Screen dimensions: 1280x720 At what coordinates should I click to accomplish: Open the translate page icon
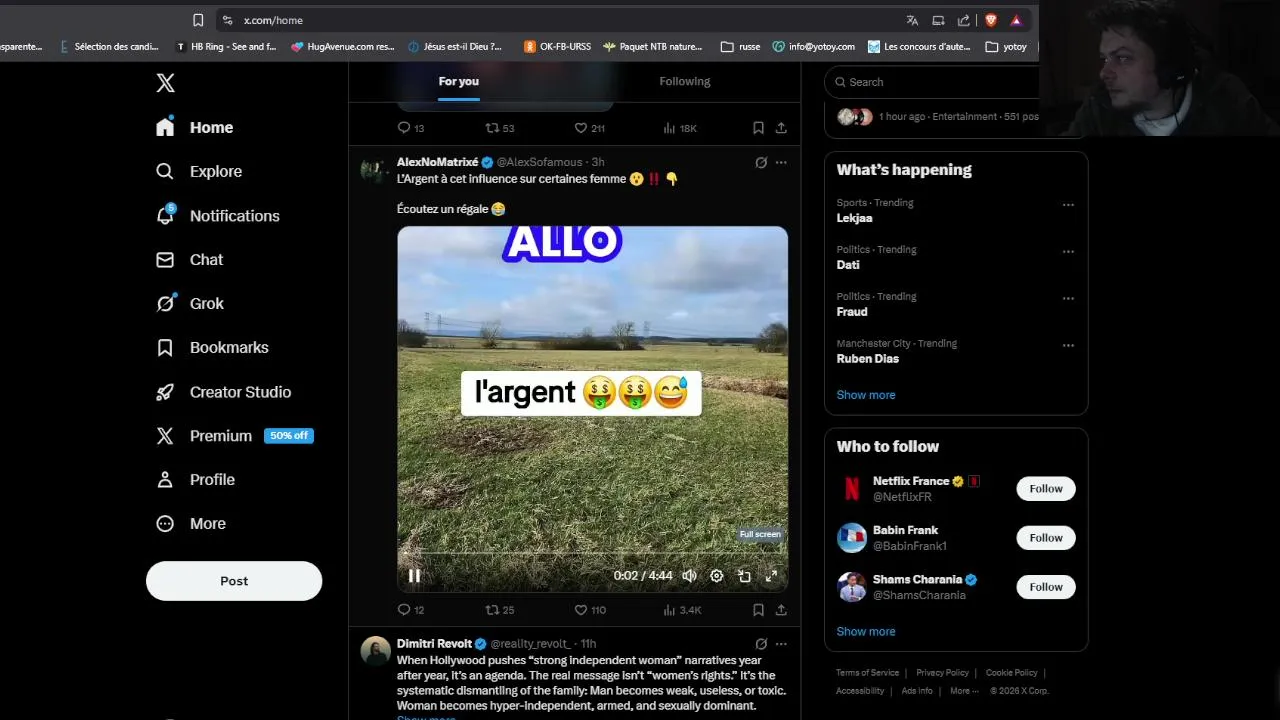point(912,20)
